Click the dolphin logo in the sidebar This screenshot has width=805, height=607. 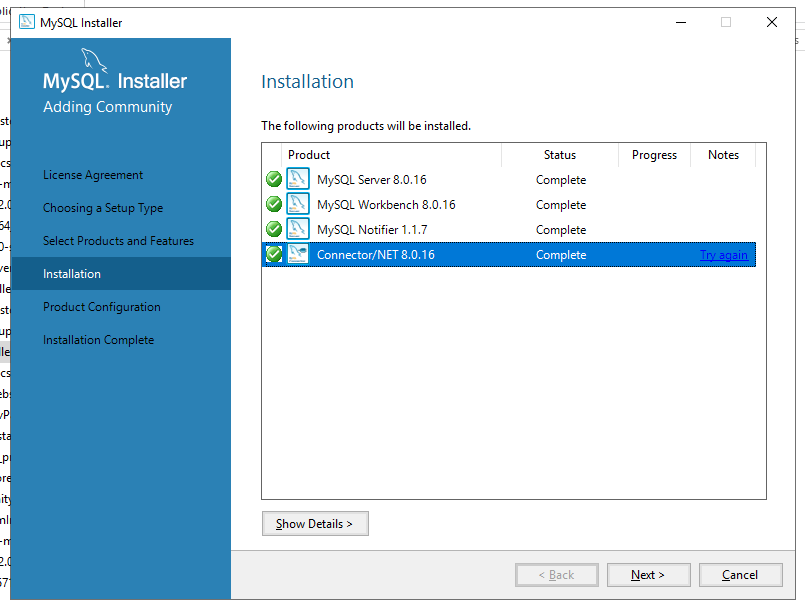coord(94,60)
